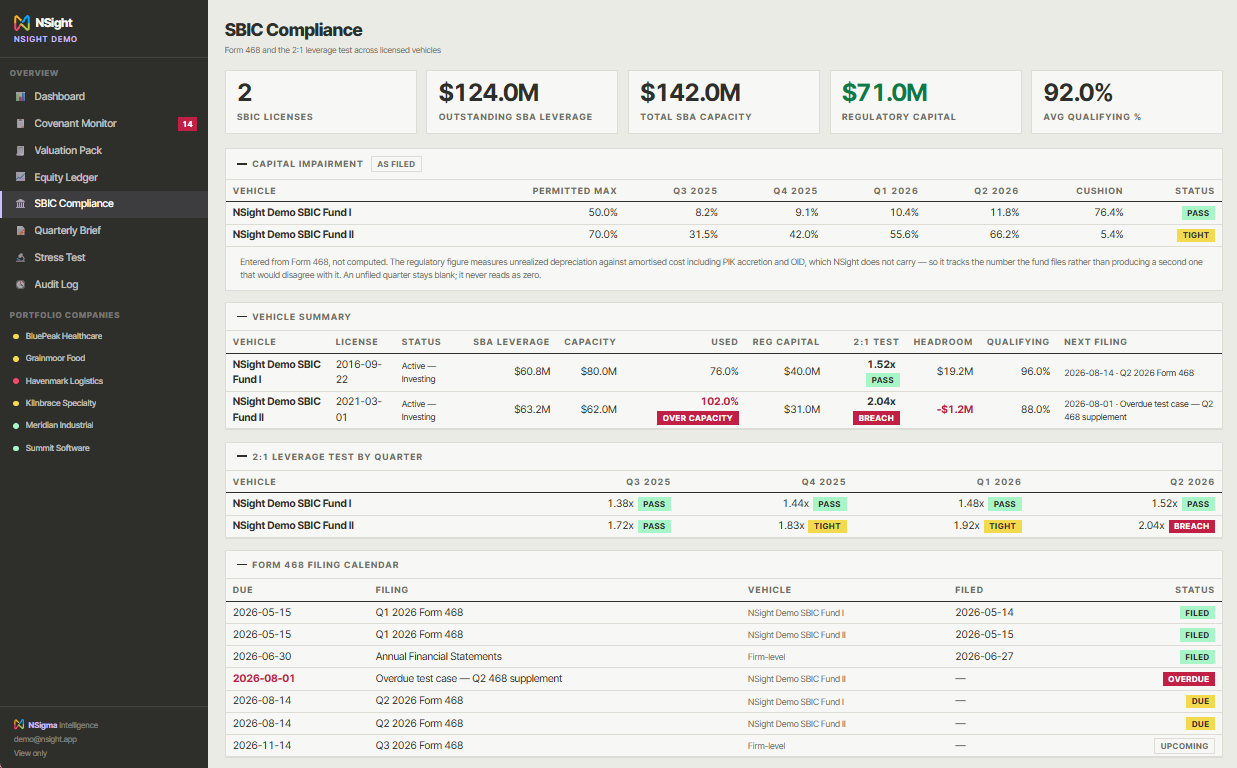
Task: Click the TIGHT status for SBIC Fund II impairment
Action: tap(1198, 235)
